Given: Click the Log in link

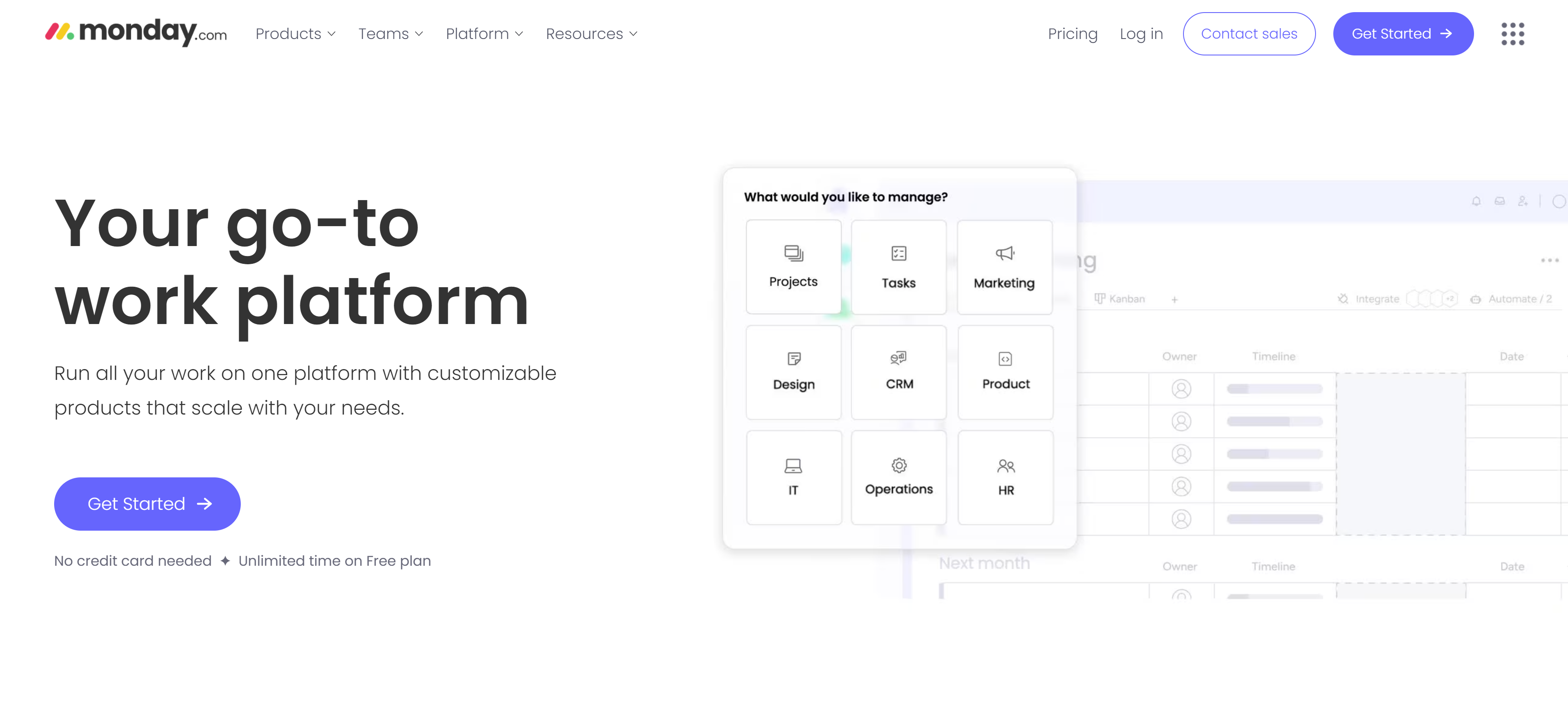Looking at the screenshot, I should (x=1141, y=34).
